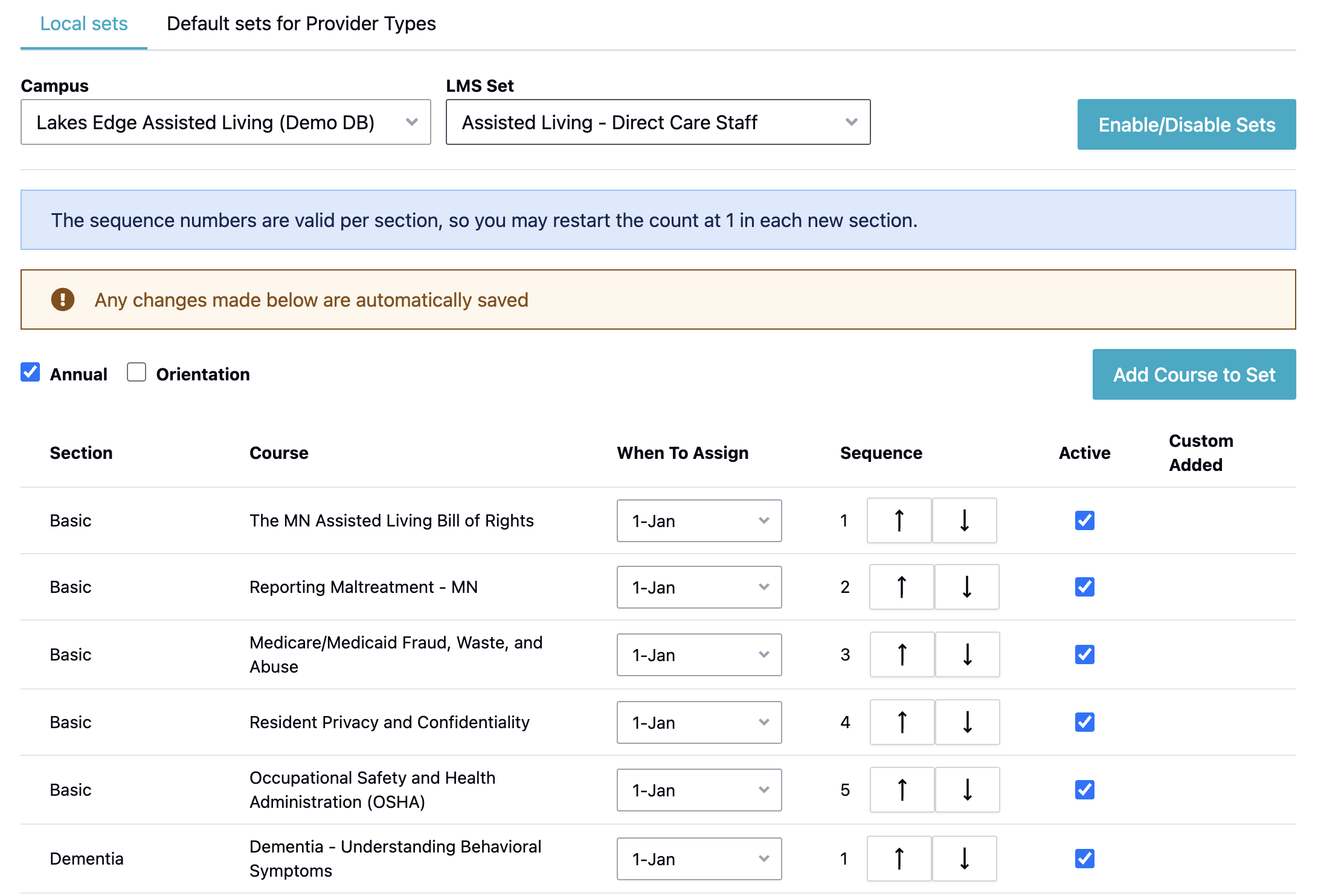Switch to Default sets for Provider Types
The image size is (1318, 896).
click(301, 24)
